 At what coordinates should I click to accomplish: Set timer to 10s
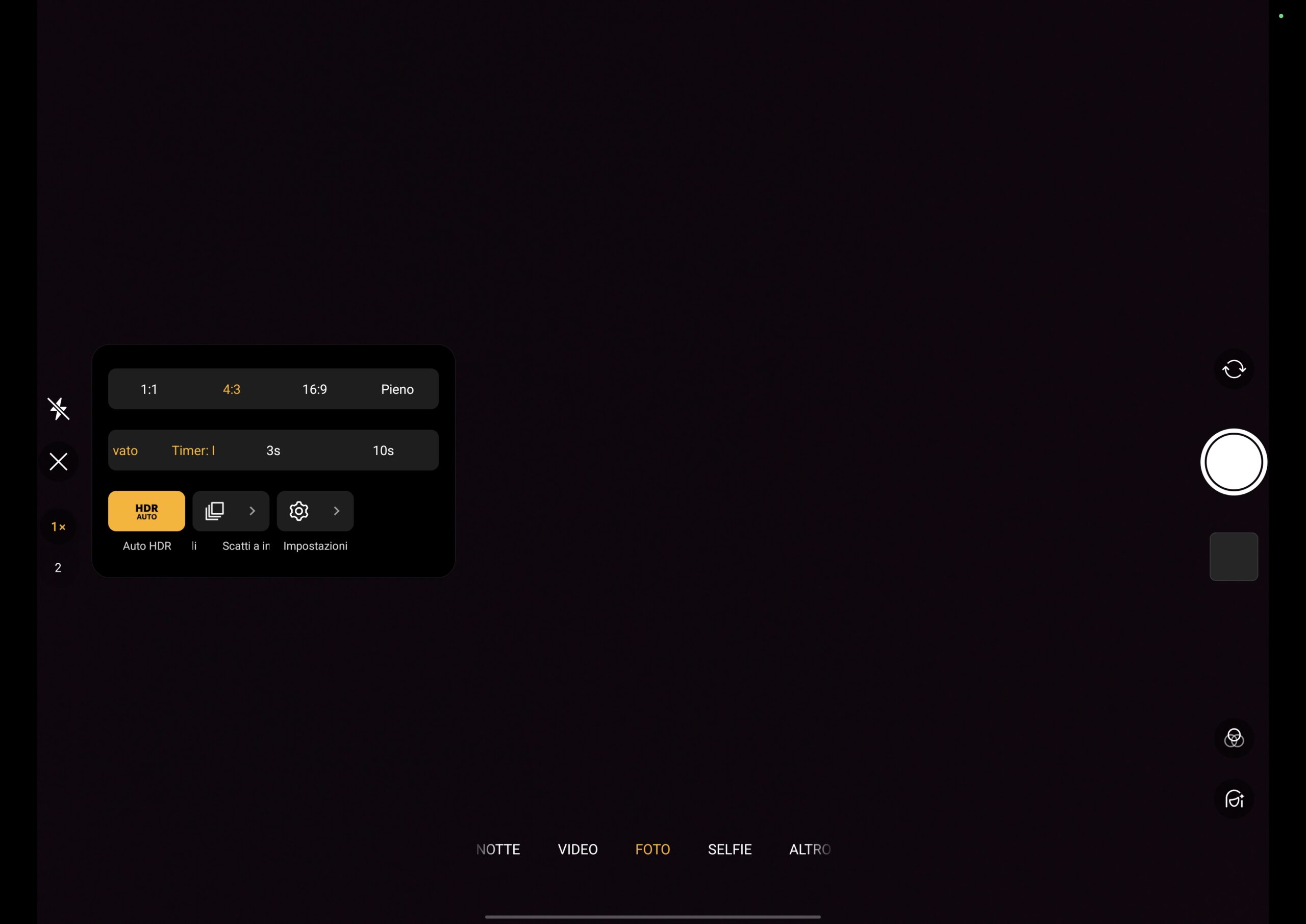383,451
